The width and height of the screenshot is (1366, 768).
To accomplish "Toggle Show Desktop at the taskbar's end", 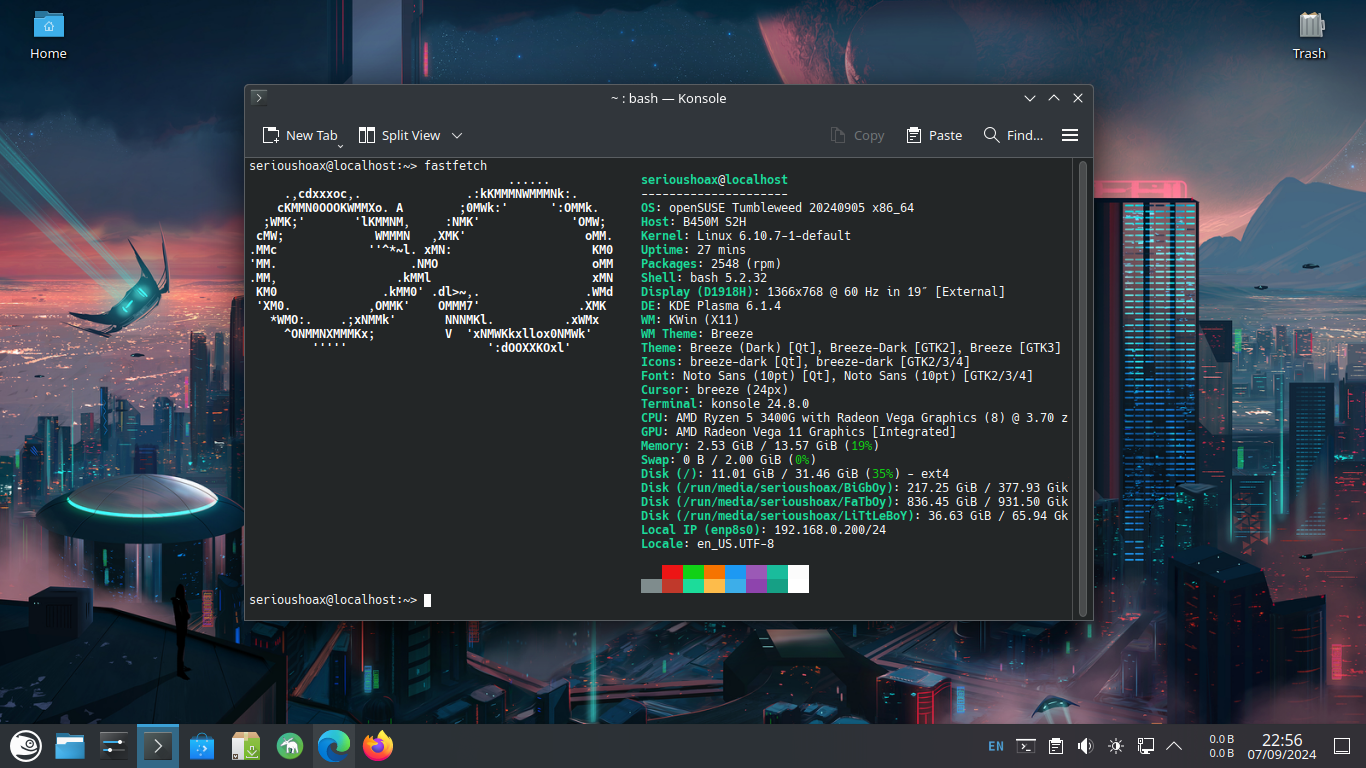I will [1342, 746].
